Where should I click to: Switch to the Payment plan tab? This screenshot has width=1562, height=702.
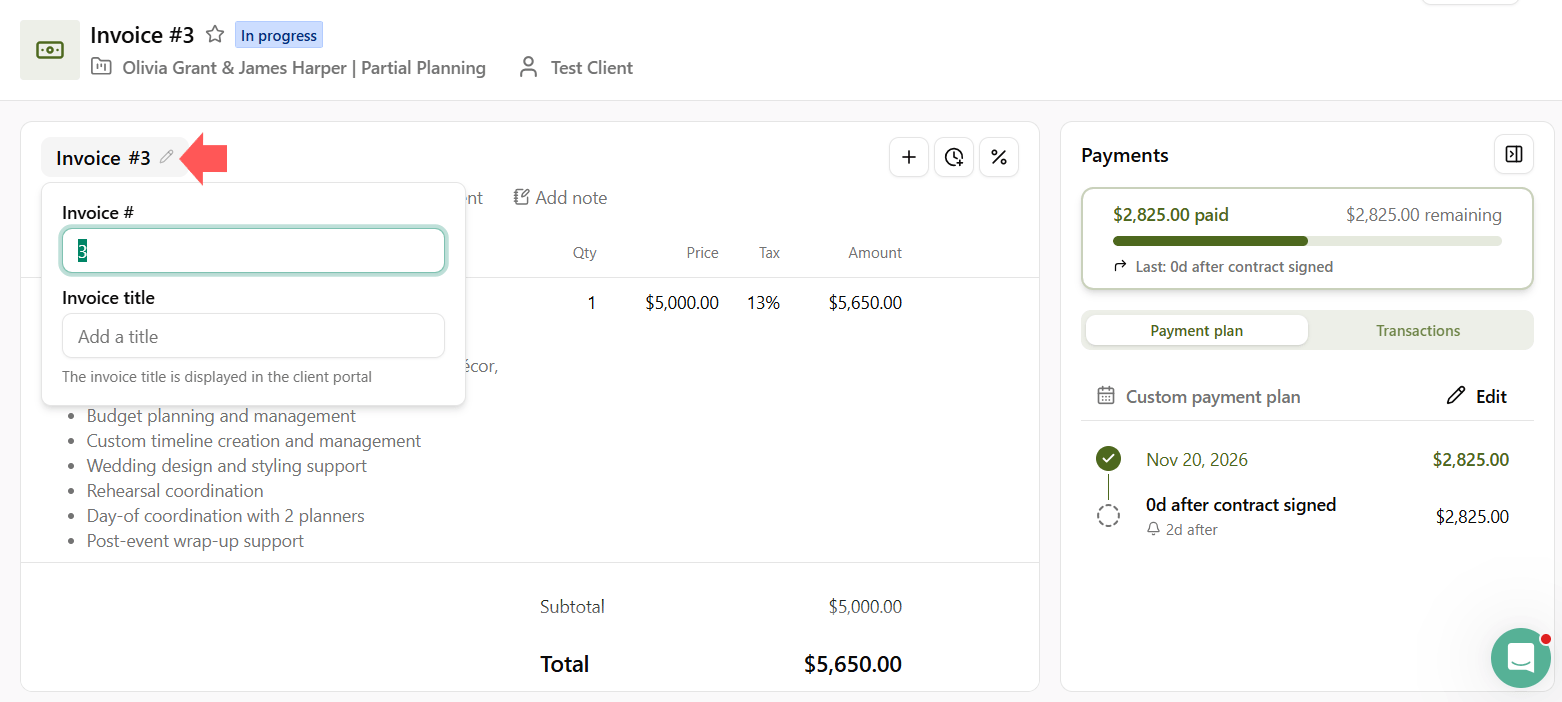[1196, 330]
